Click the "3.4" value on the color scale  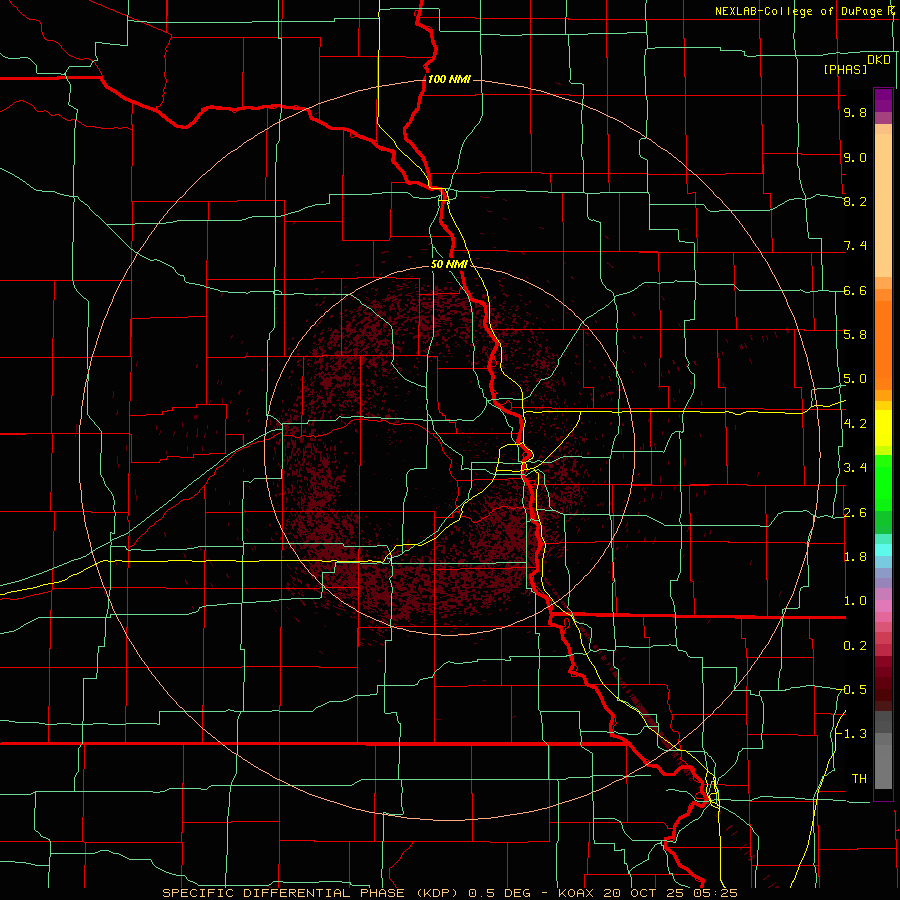pyautogui.click(x=855, y=467)
